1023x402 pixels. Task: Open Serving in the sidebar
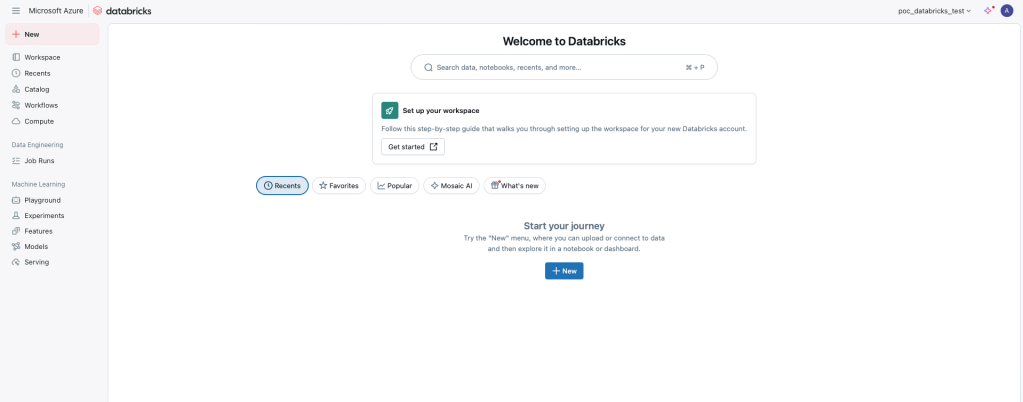[x=37, y=262]
